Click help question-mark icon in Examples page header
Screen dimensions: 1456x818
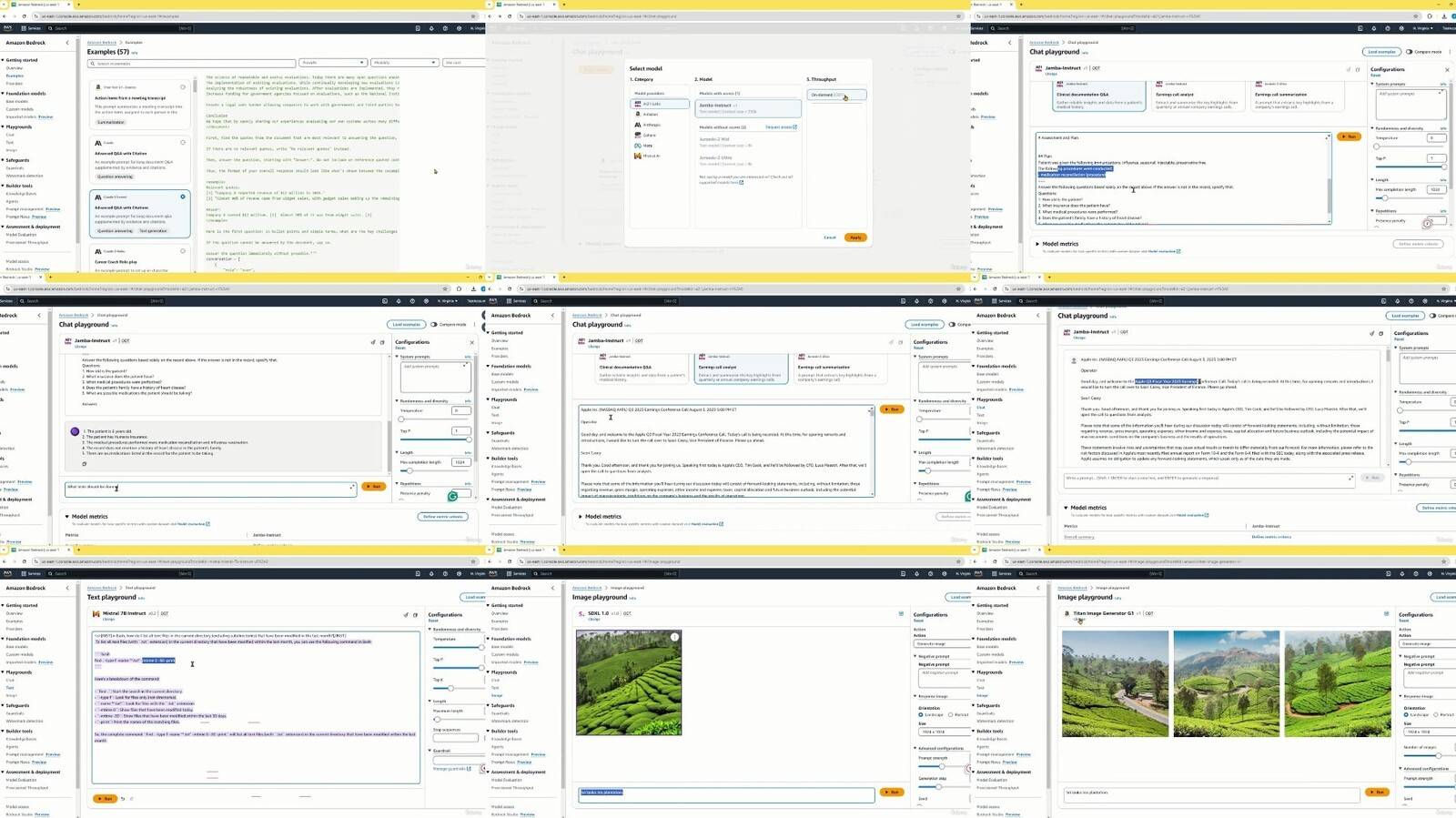[x=446, y=28]
